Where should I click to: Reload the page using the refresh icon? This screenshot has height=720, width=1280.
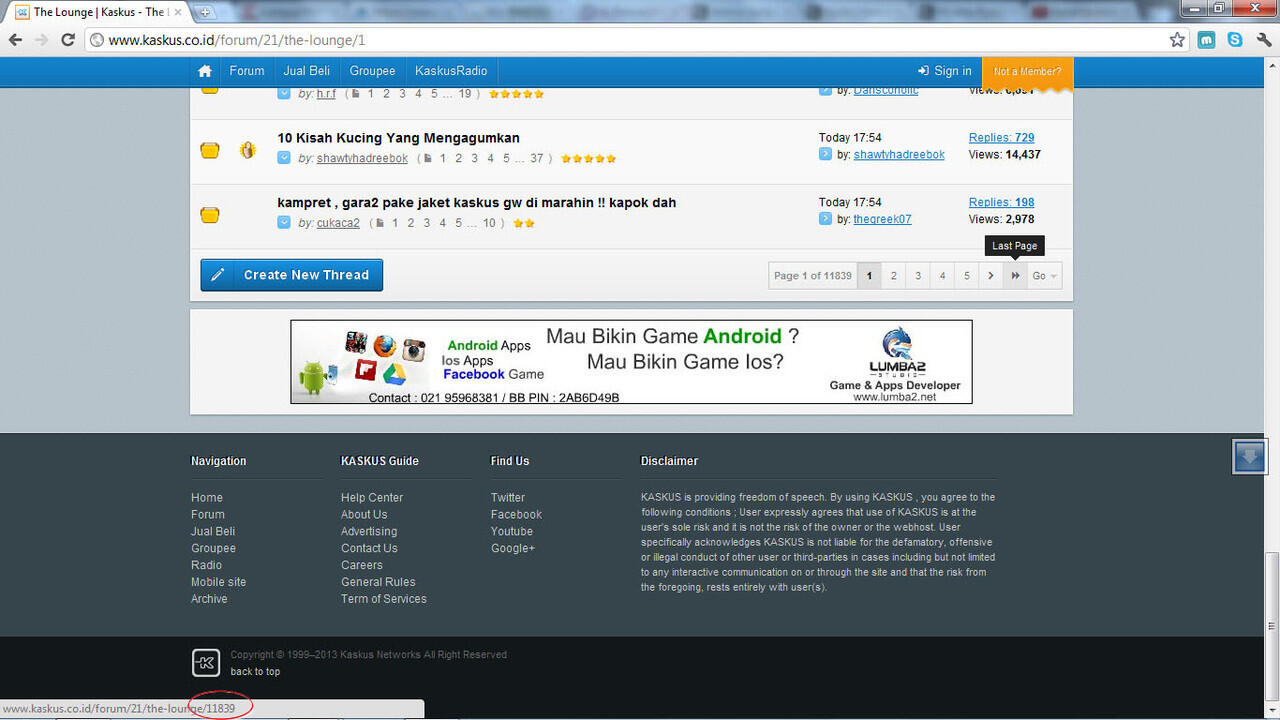pyautogui.click(x=68, y=40)
